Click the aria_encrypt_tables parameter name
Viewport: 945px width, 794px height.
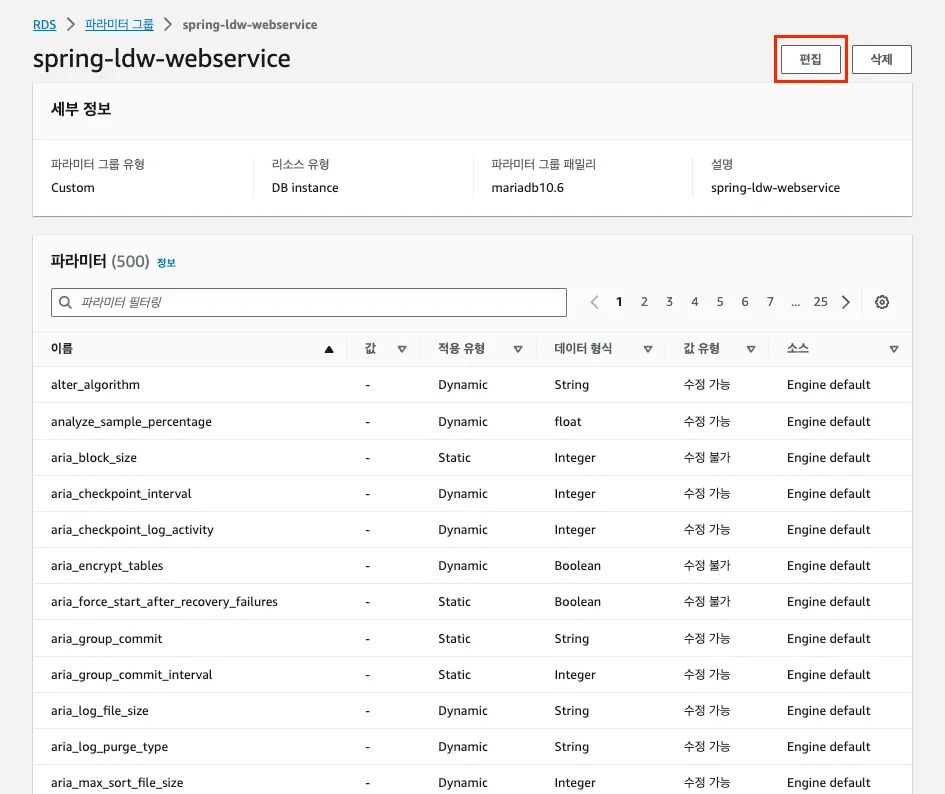tap(107, 566)
